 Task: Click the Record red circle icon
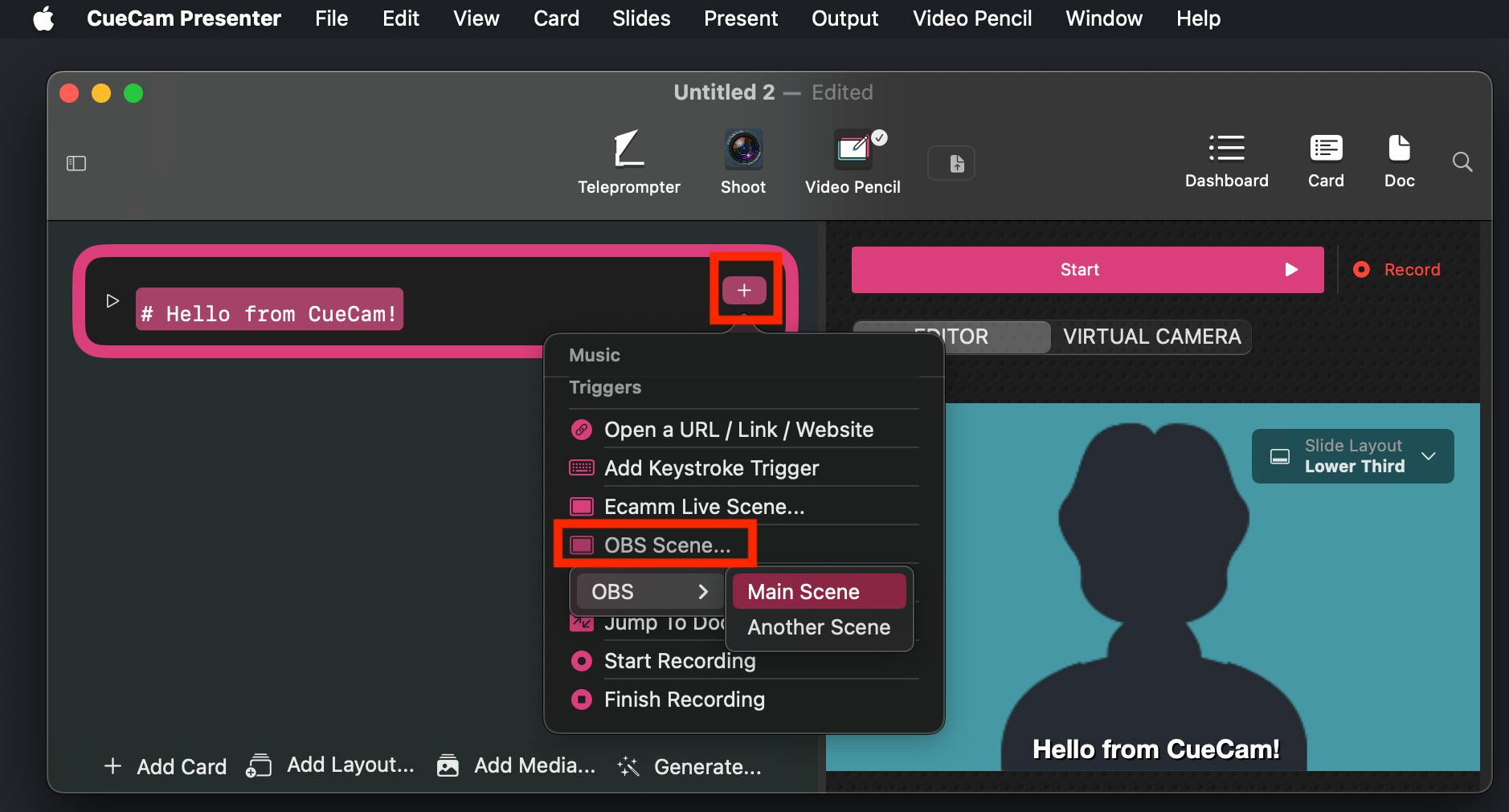1361,270
